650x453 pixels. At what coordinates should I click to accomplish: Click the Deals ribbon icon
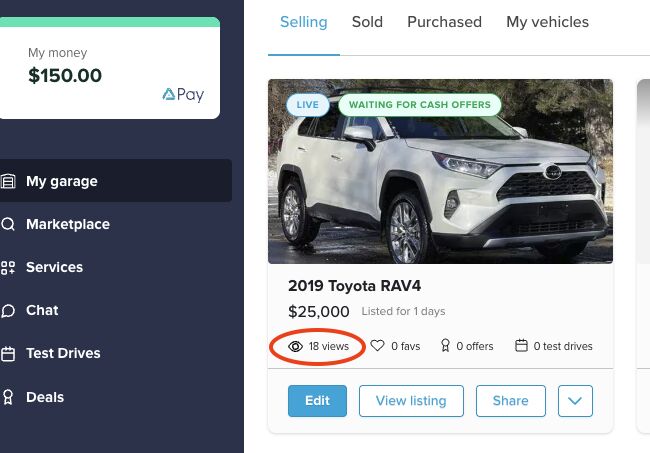pyautogui.click(x=8, y=397)
